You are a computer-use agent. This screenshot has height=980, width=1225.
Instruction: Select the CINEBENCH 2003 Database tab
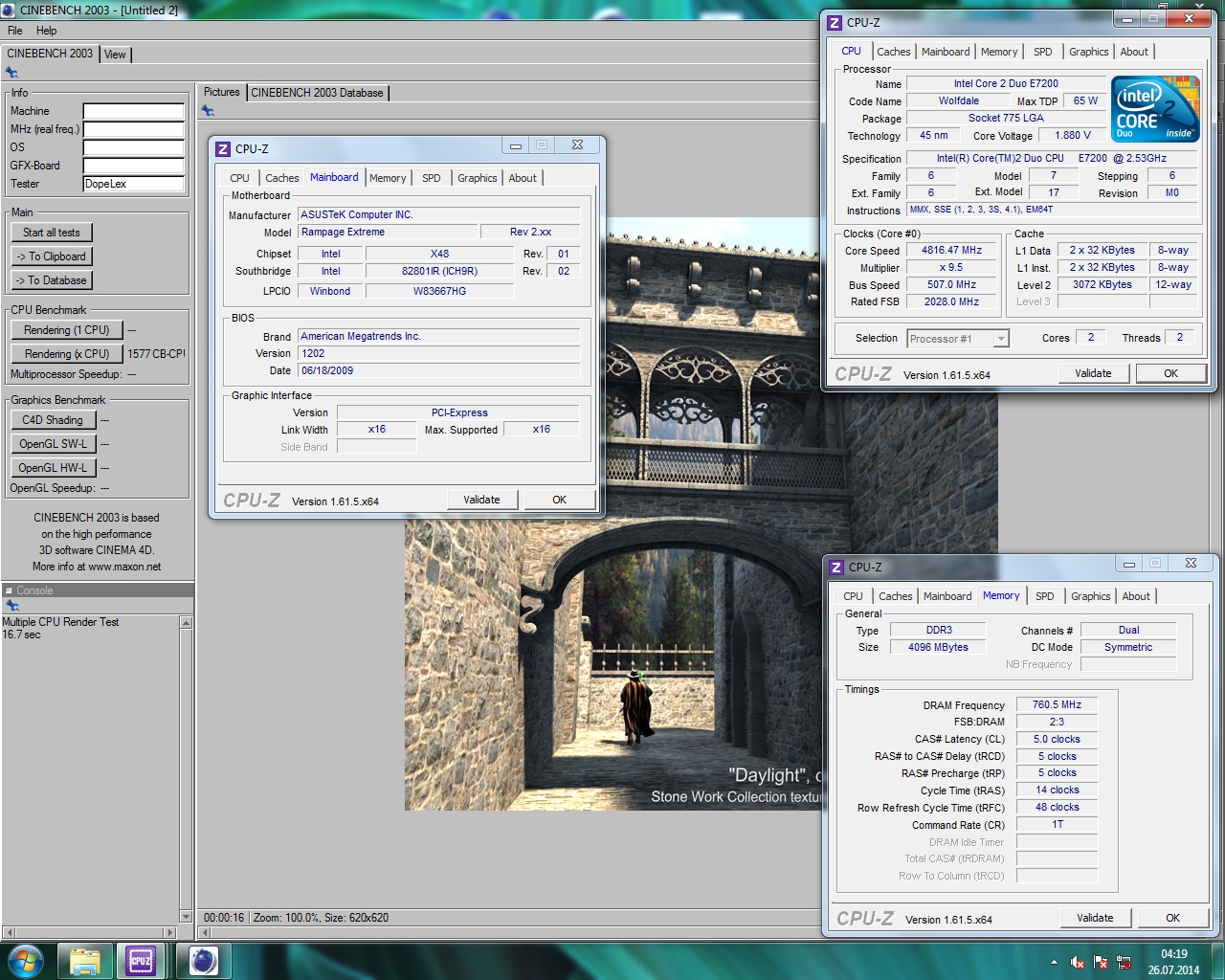(317, 93)
